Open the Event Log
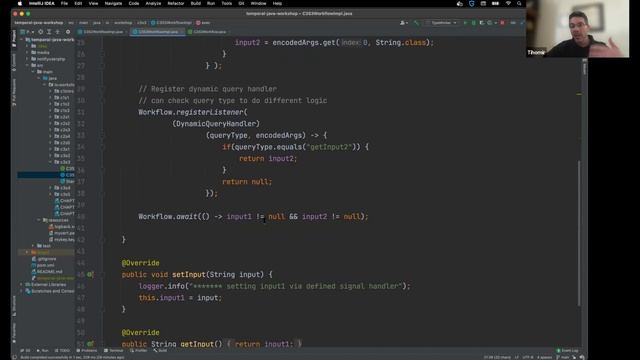Viewport: 640px width, 360px height. point(568,351)
